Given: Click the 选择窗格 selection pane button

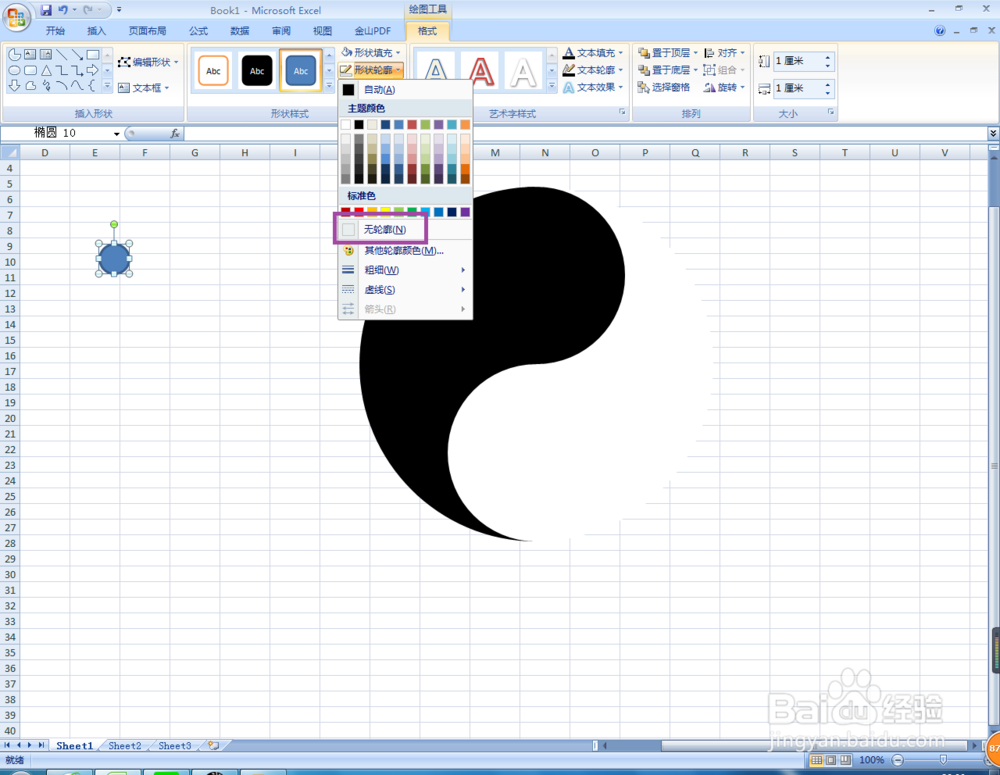Looking at the screenshot, I should pos(664,87).
